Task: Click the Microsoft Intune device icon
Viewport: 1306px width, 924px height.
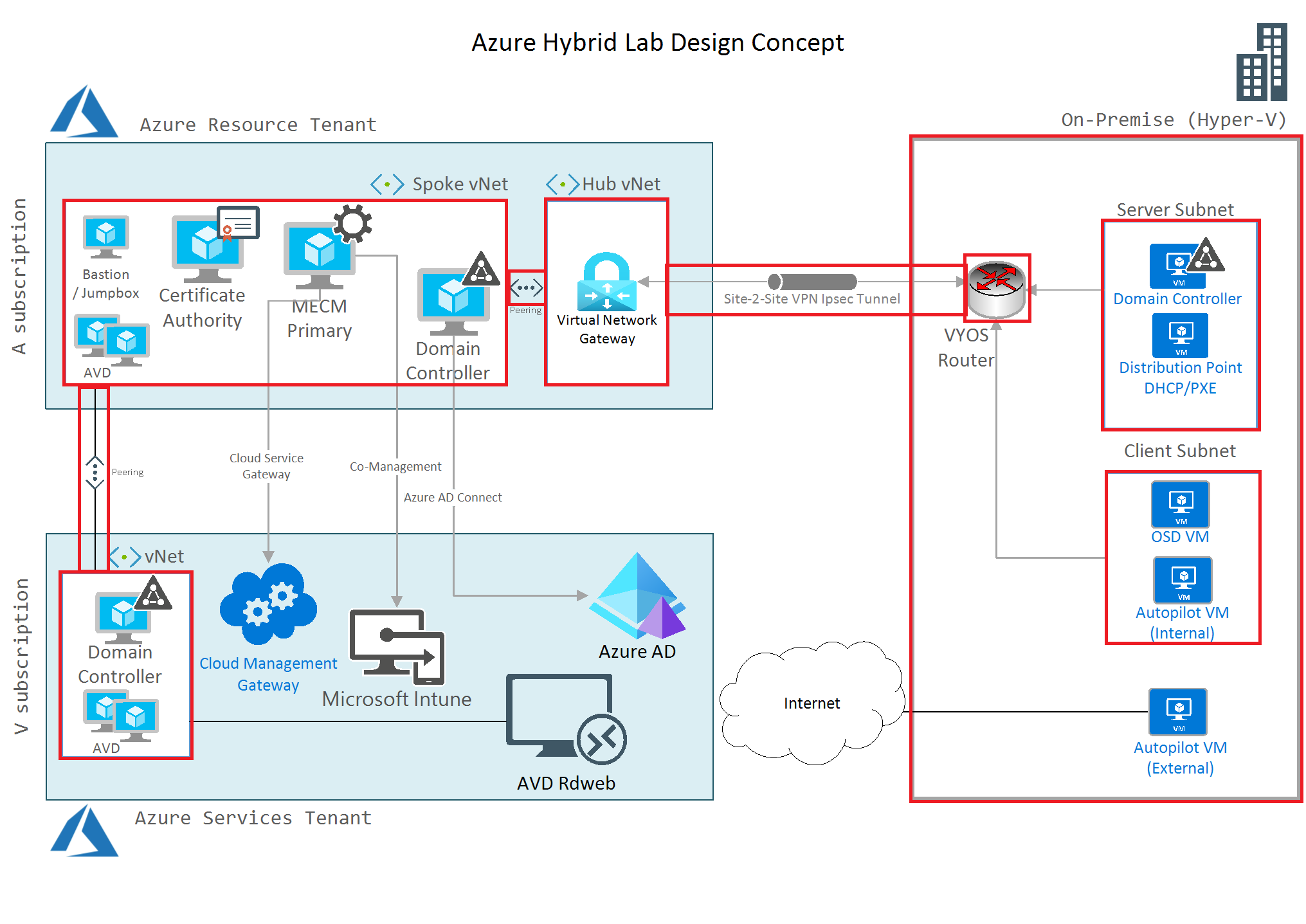Action: tap(397, 646)
